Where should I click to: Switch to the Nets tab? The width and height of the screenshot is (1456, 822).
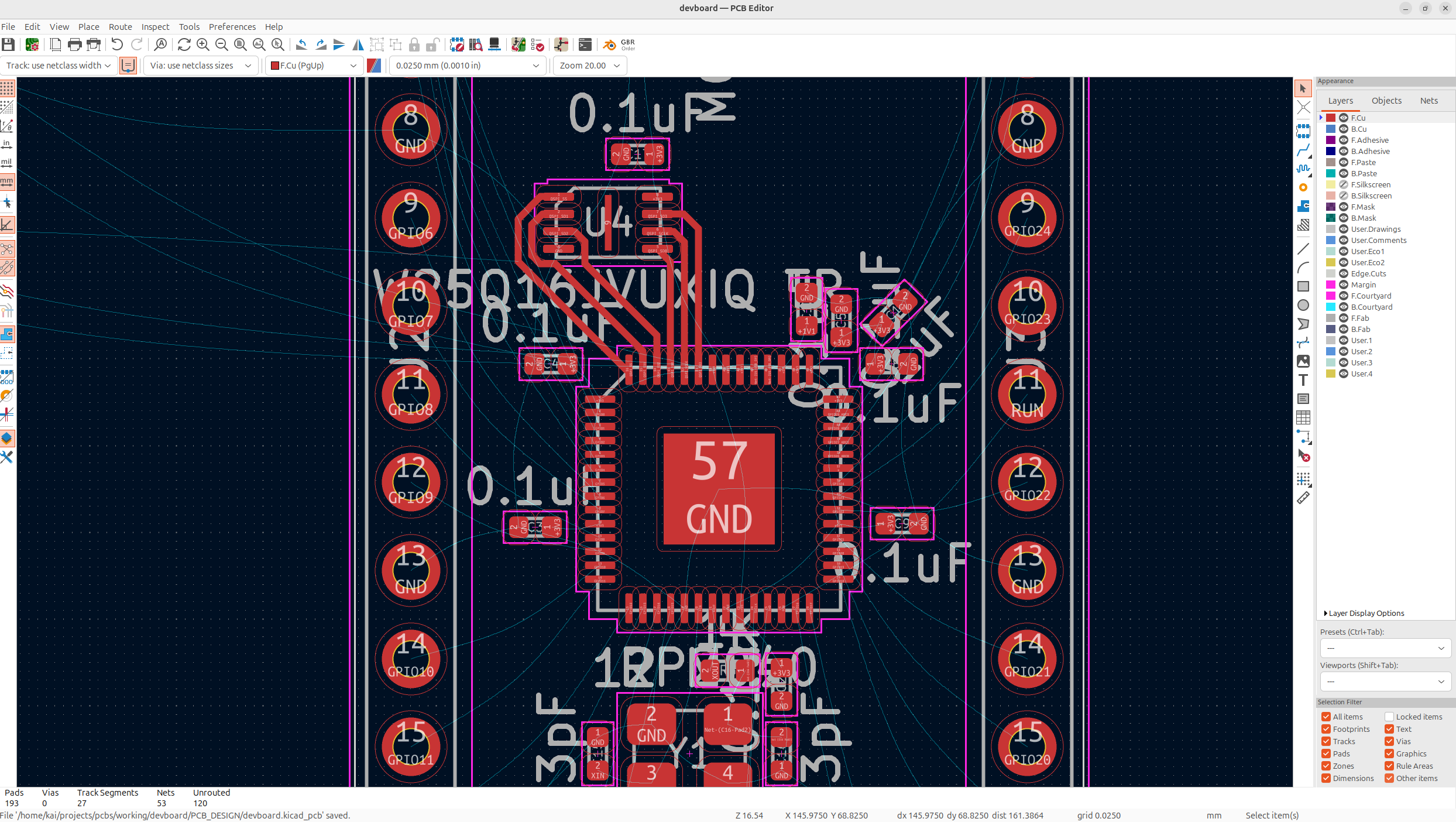pos(1428,101)
